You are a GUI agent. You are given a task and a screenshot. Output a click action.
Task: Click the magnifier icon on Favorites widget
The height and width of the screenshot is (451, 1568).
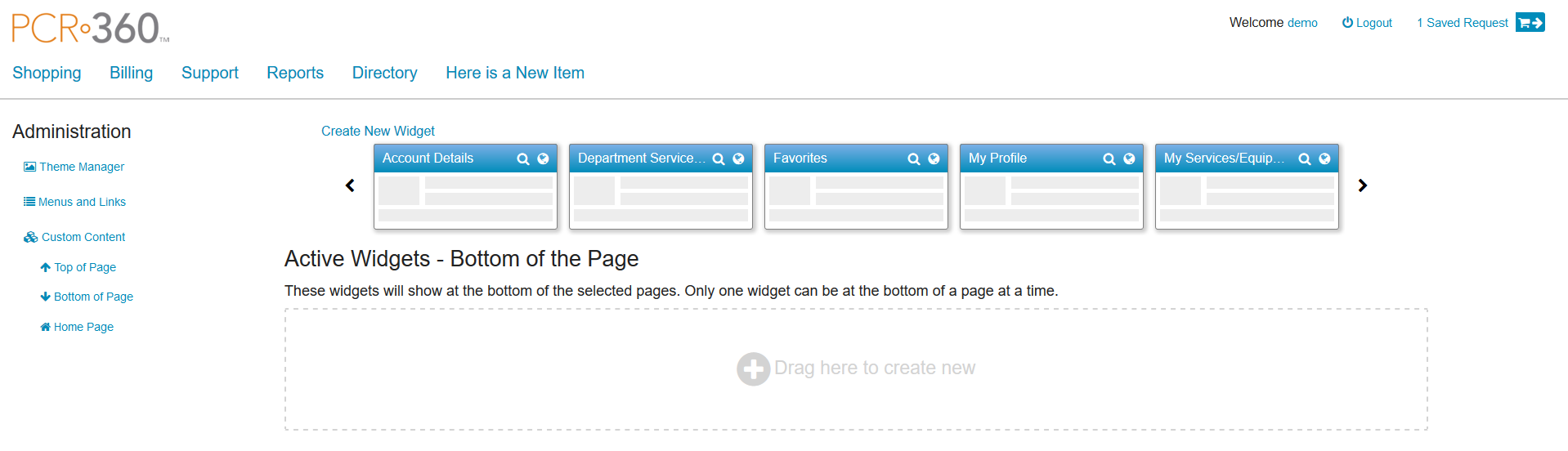click(x=914, y=159)
